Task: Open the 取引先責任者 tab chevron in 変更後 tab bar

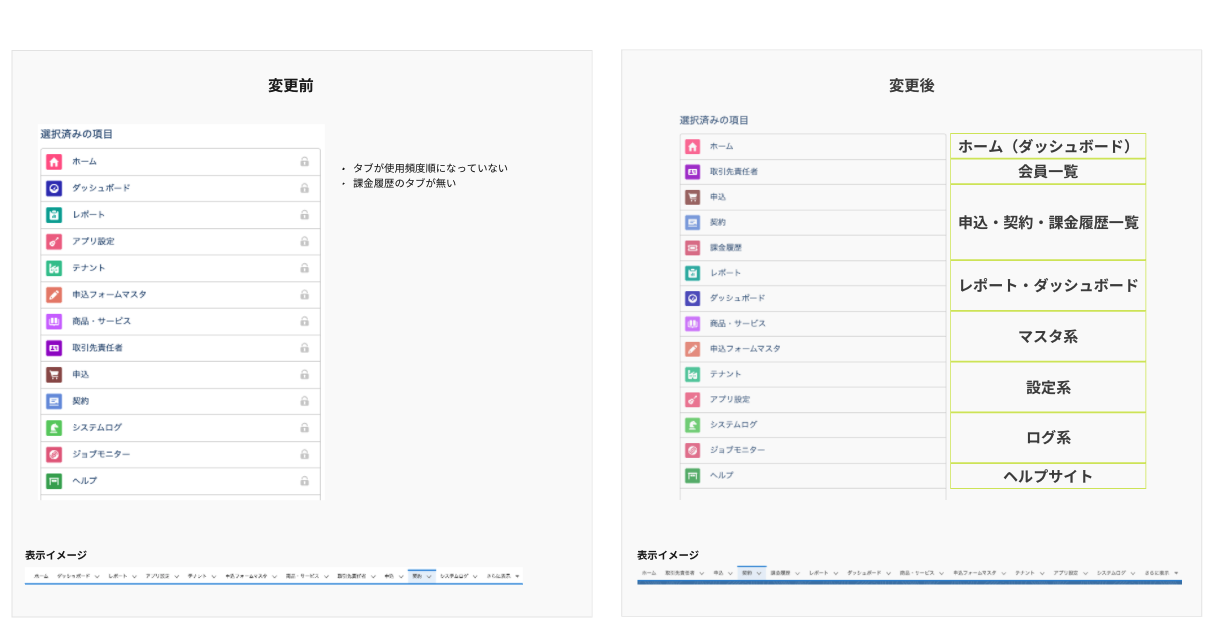Action: click(x=701, y=573)
